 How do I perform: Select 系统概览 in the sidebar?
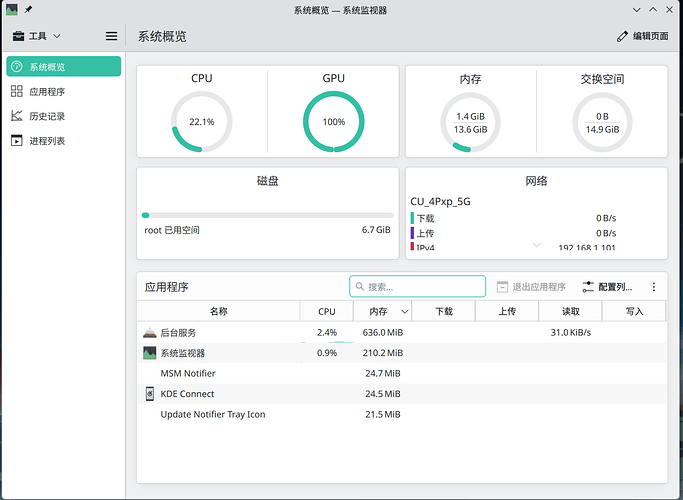[x=63, y=67]
